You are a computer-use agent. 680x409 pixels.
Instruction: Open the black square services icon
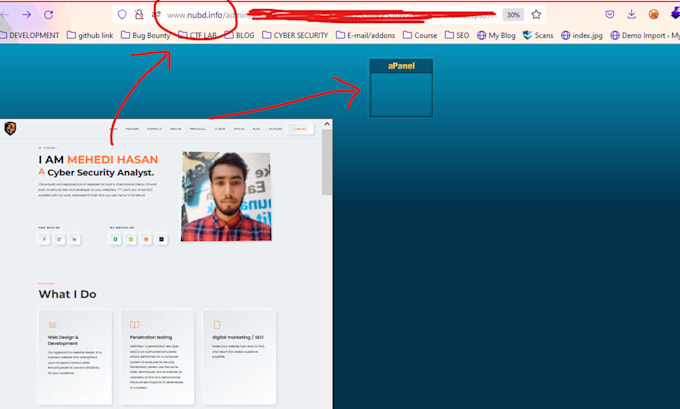[x=161, y=239]
